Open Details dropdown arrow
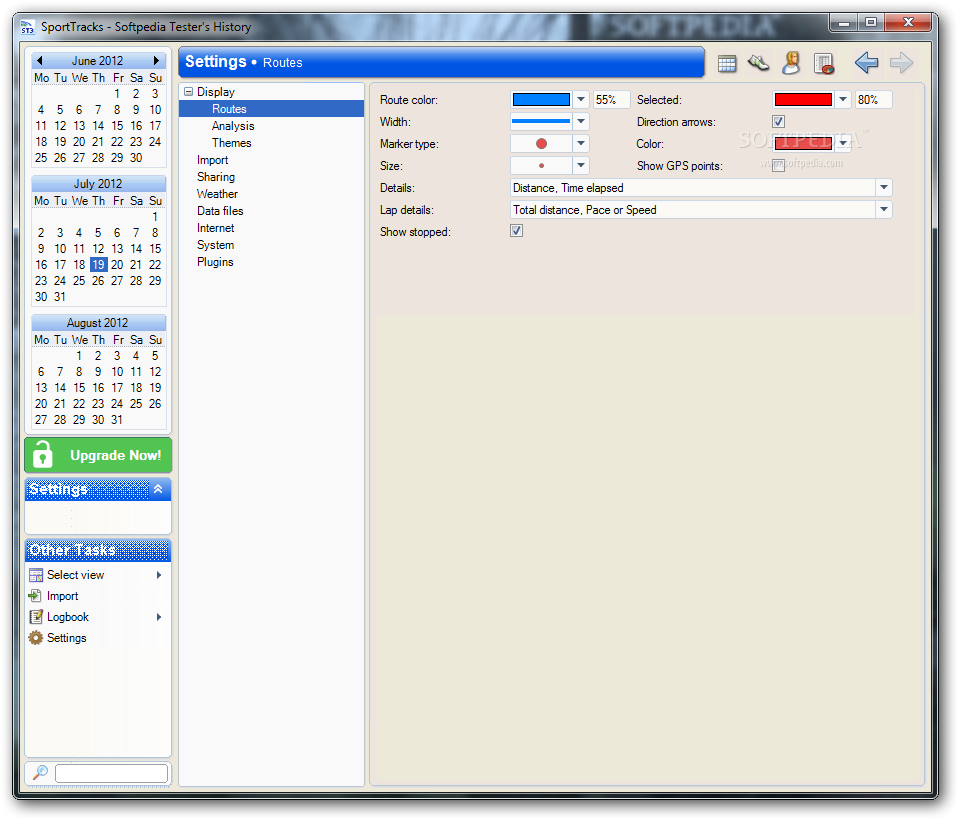Screen dimensions: 959x820 (x=884, y=187)
